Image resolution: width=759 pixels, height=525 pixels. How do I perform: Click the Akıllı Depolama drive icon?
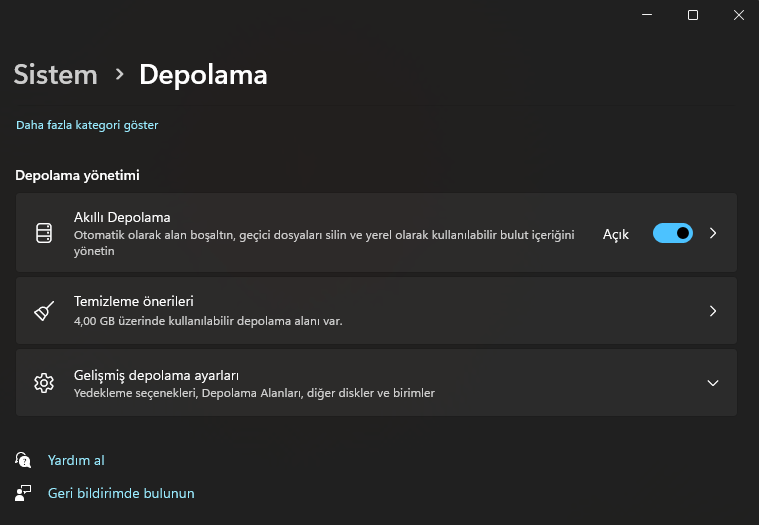coord(43,233)
